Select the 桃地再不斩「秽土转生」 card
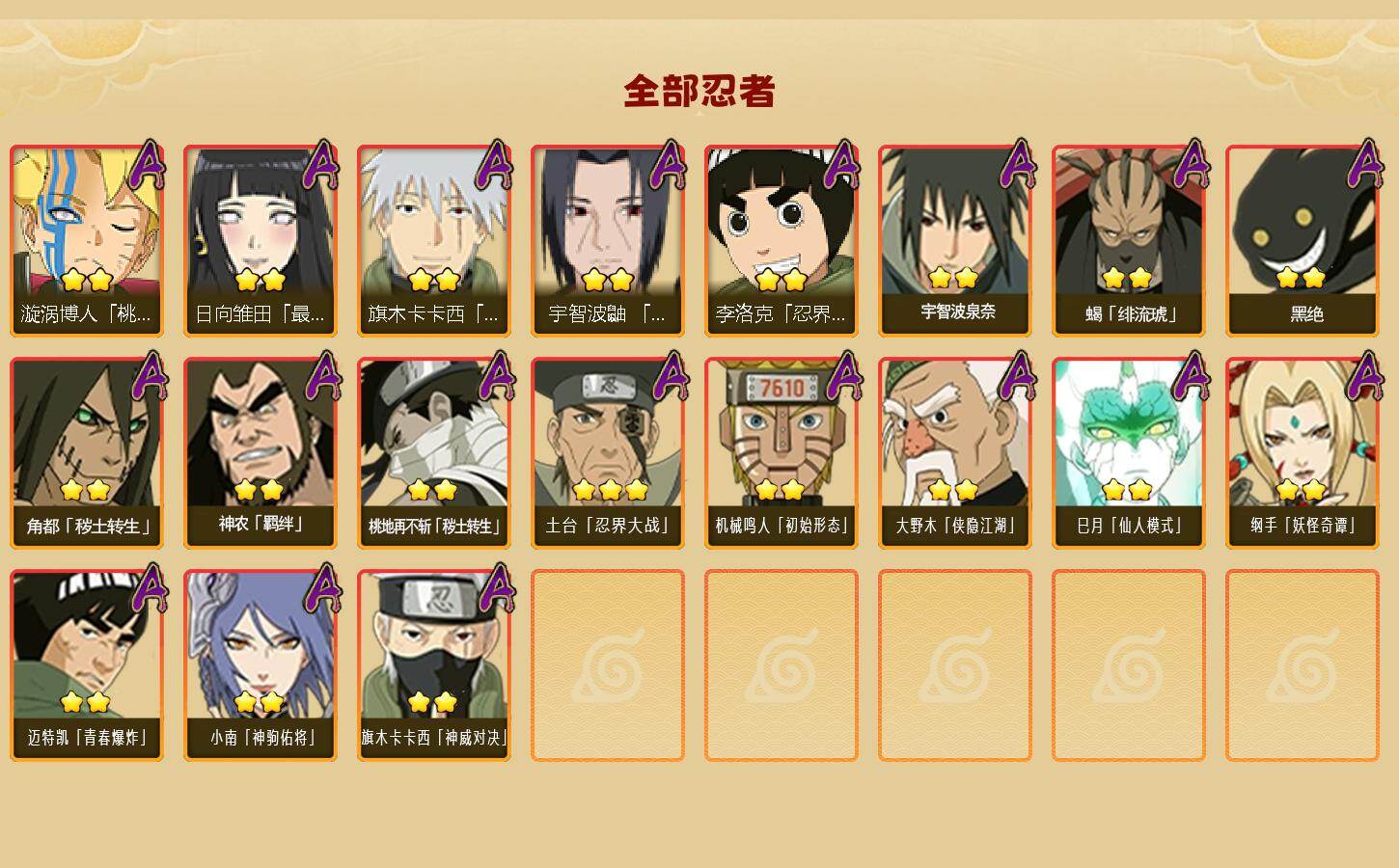 tap(434, 453)
